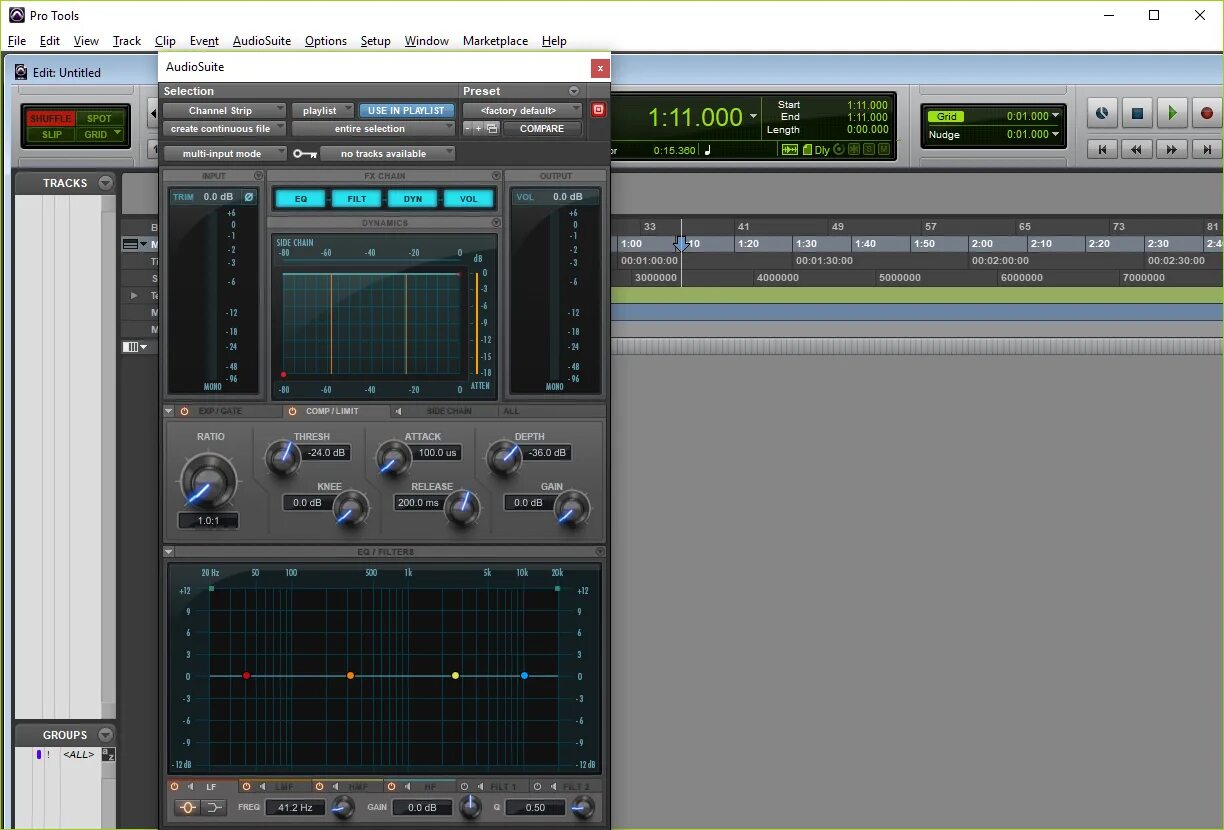
Task: Open 'no tracks available' key input dropdown
Action: tap(388, 154)
